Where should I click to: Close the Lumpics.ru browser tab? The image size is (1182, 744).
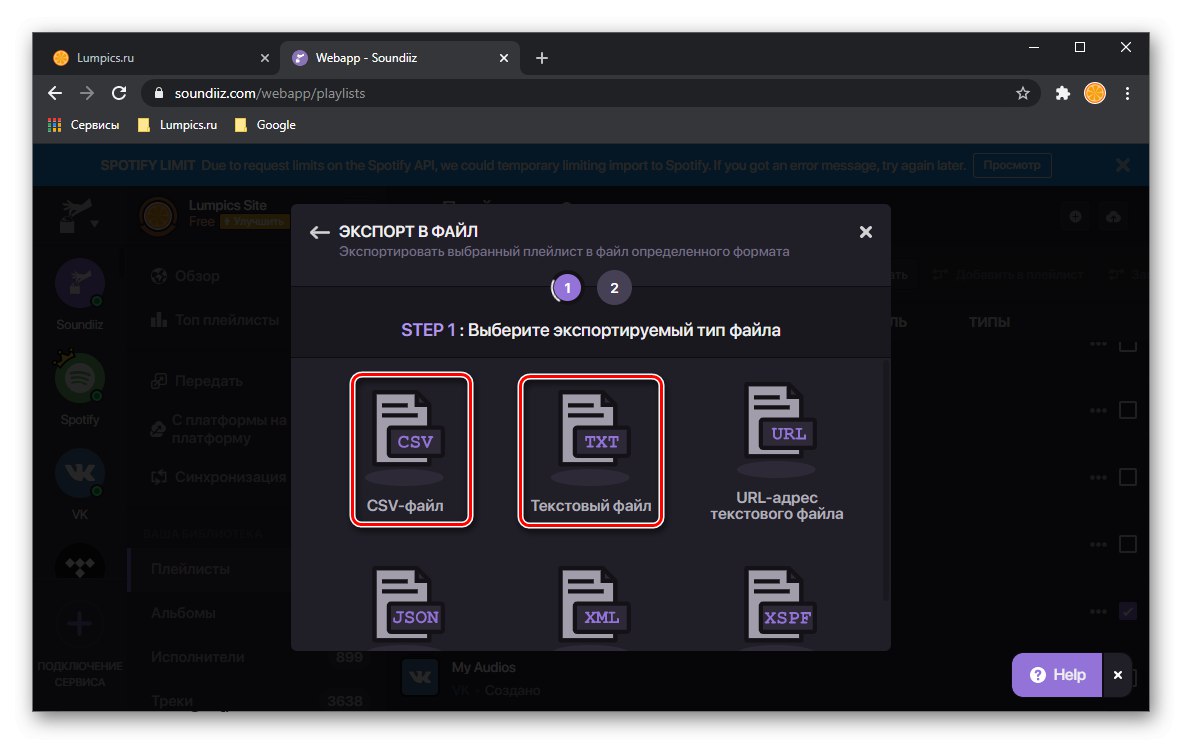(x=265, y=58)
